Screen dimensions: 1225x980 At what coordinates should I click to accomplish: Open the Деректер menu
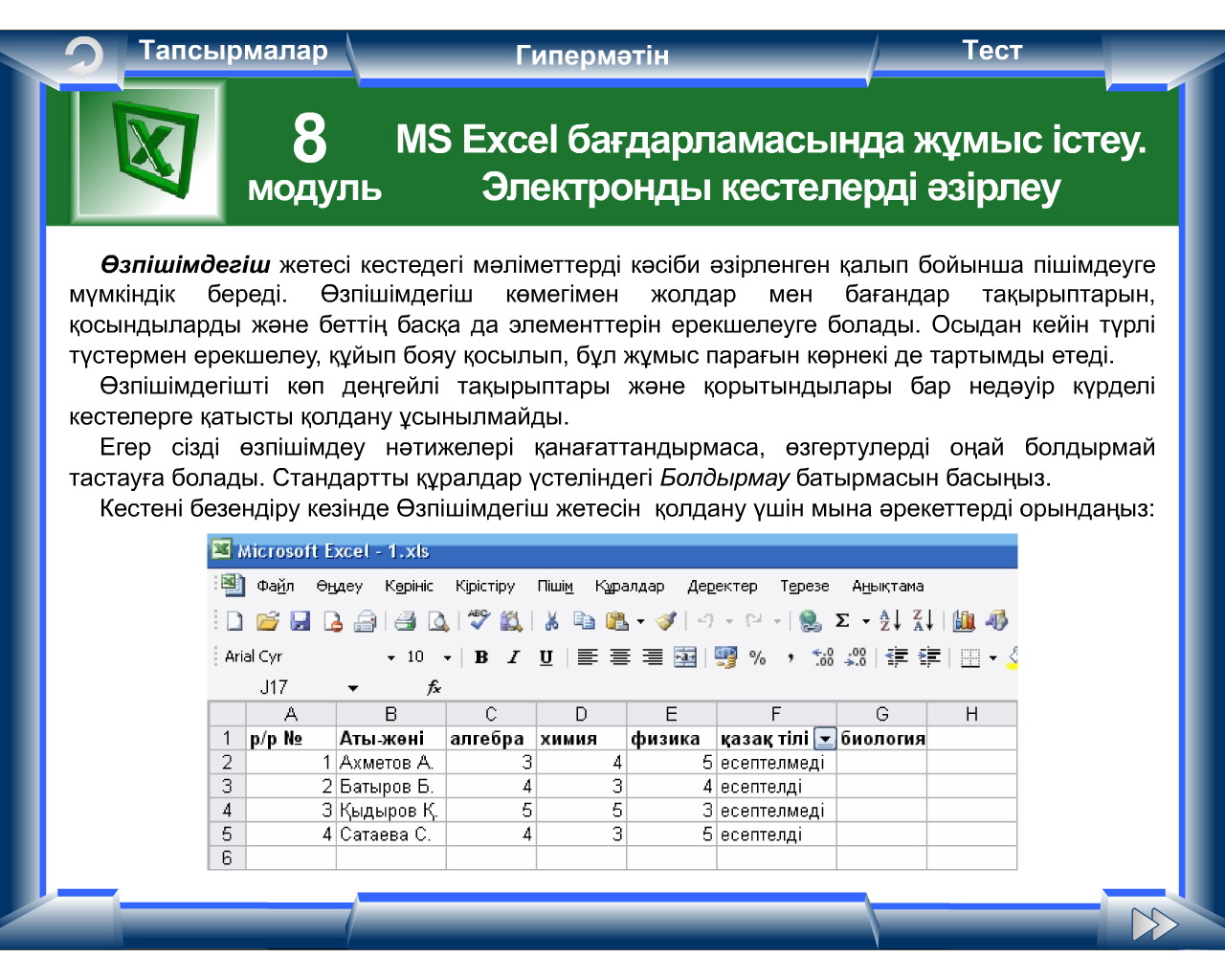pos(723,586)
